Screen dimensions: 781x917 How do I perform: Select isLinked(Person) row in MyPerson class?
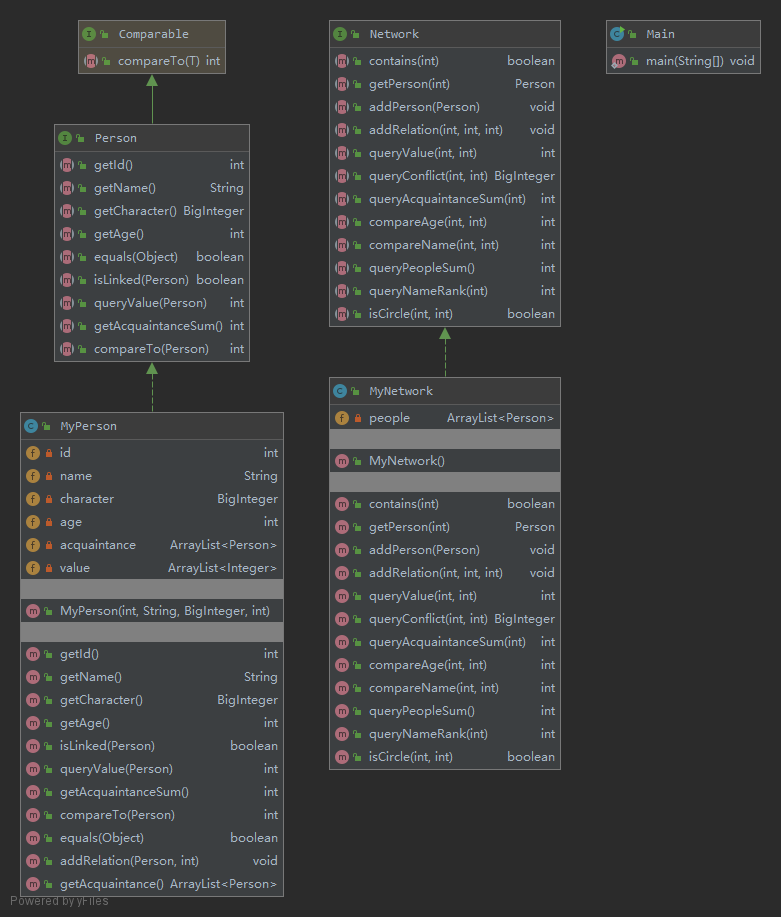click(152, 746)
